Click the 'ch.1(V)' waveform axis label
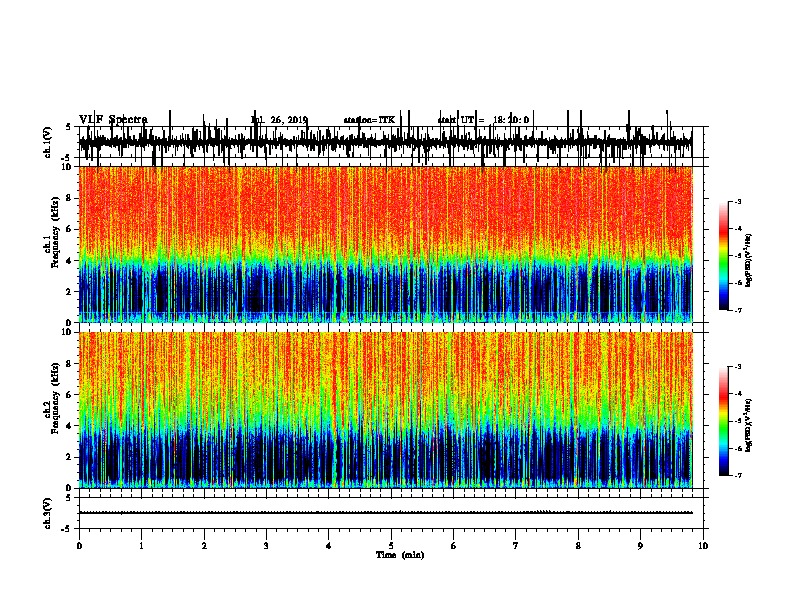The width and height of the screenshot is (792, 612). pos(47,142)
